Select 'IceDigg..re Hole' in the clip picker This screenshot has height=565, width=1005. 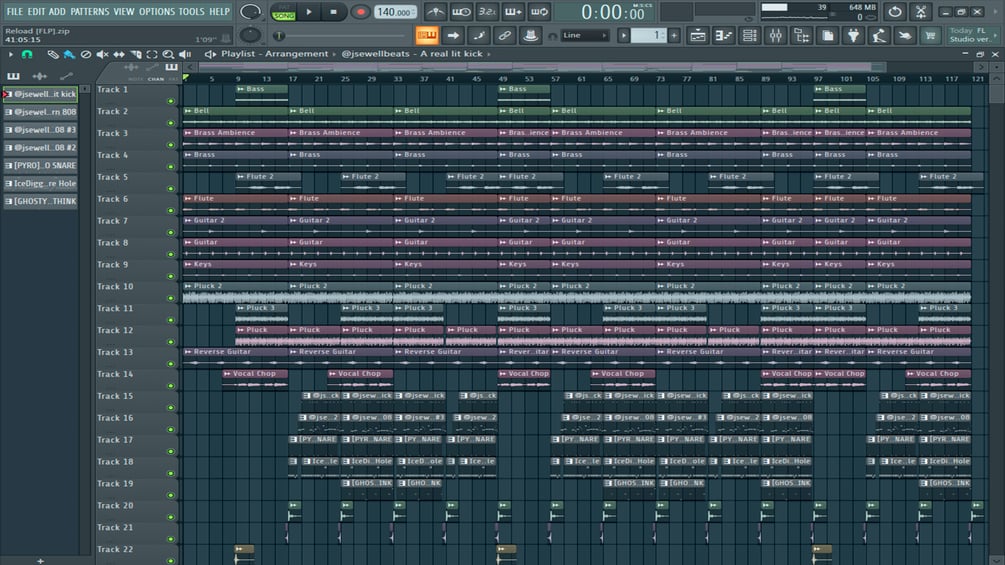[x=40, y=183]
